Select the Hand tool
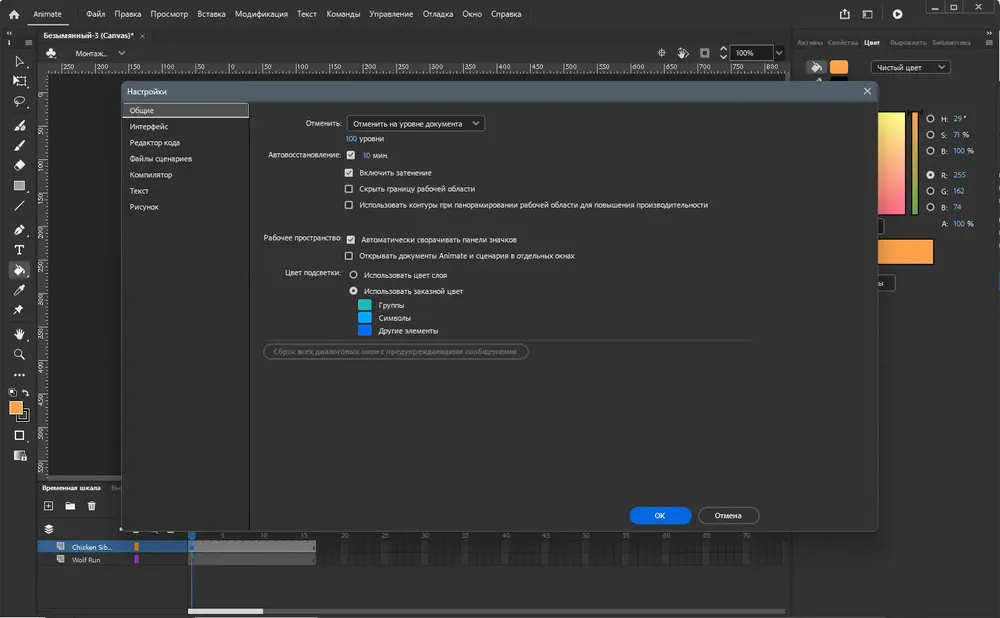The width and height of the screenshot is (1000, 618). (x=19, y=334)
